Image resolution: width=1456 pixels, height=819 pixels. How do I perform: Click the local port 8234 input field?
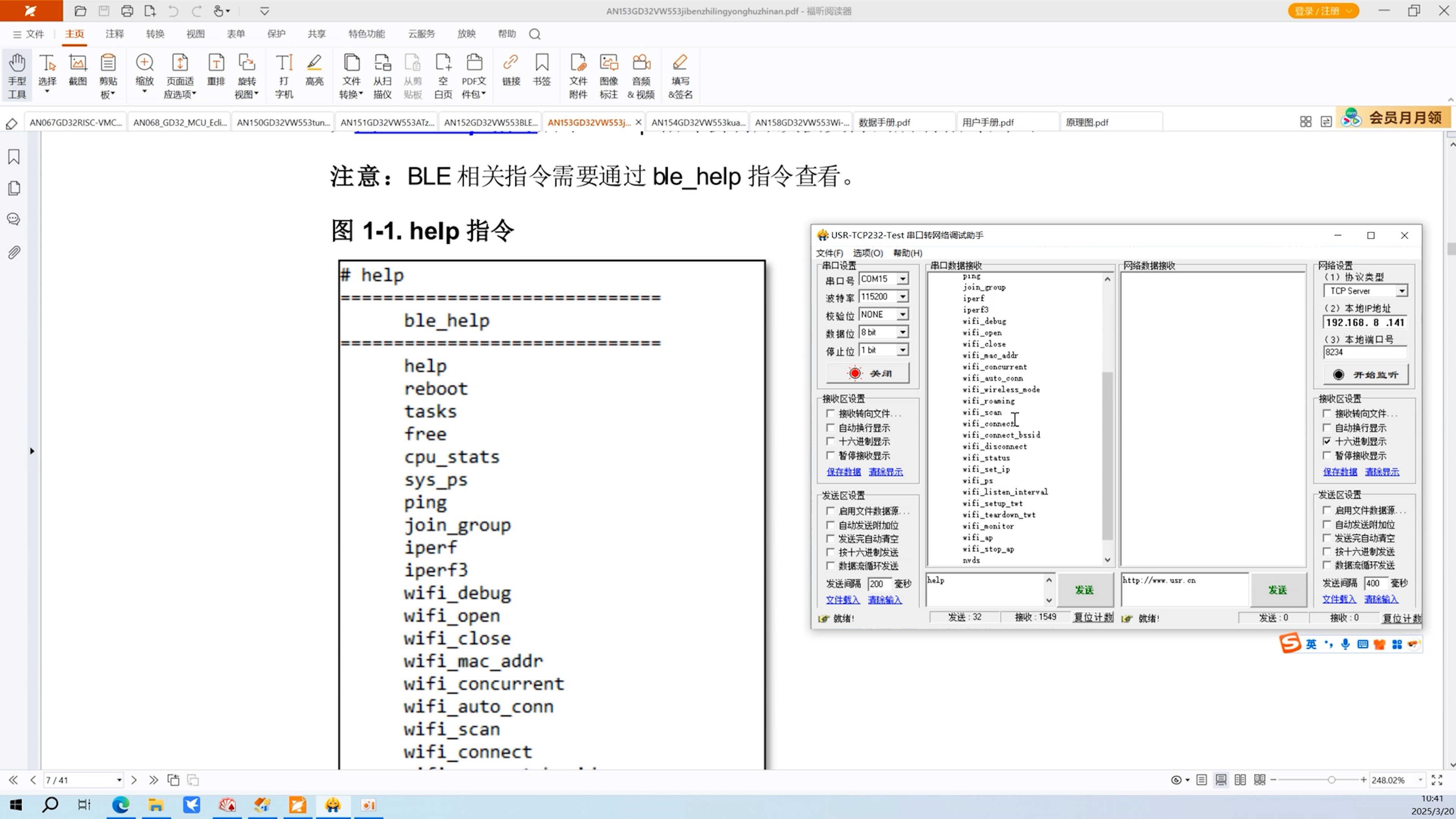coord(1364,352)
